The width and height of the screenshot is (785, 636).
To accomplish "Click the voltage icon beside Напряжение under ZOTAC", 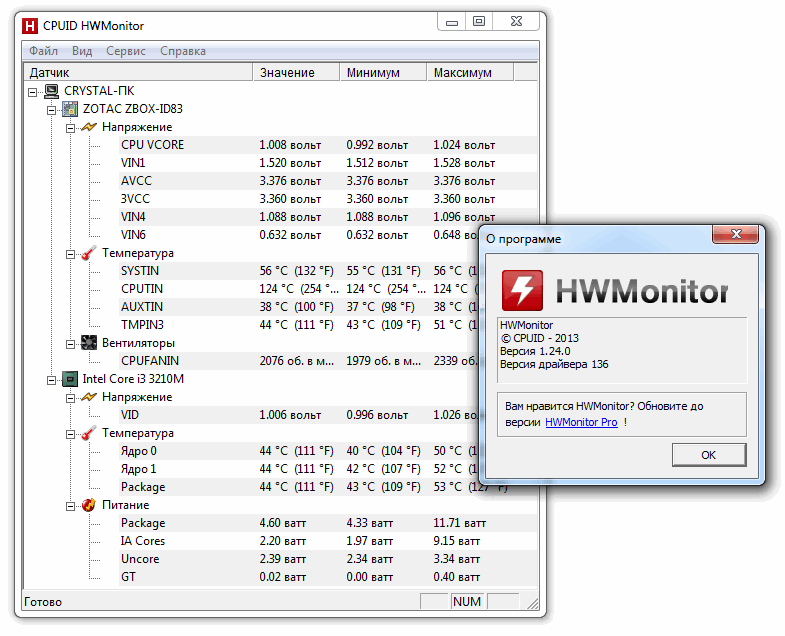I will pos(89,127).
